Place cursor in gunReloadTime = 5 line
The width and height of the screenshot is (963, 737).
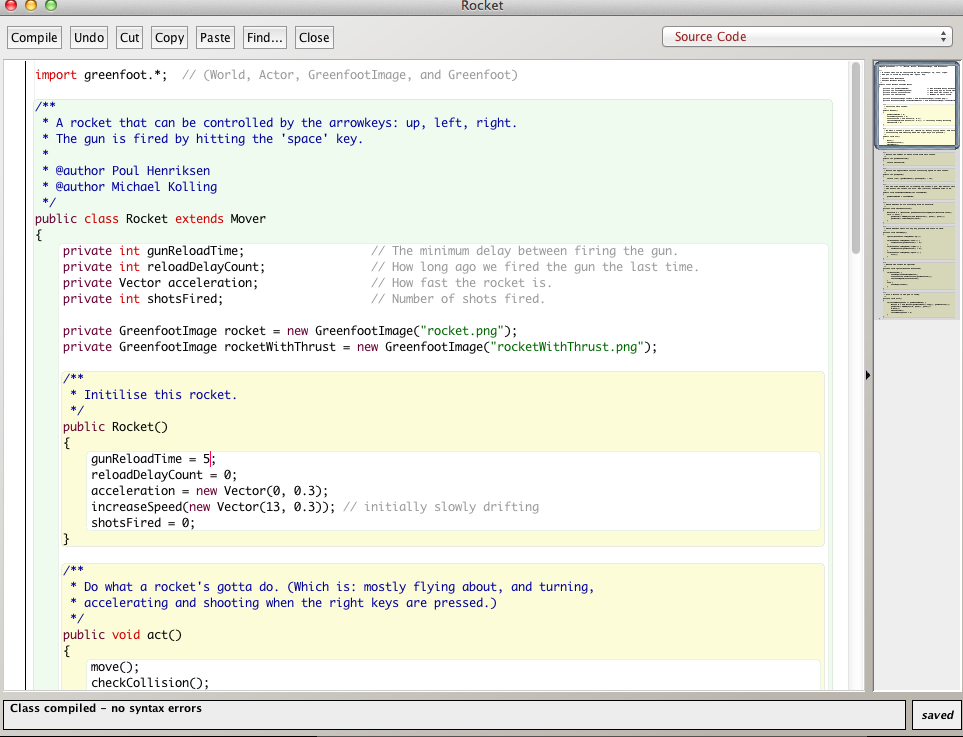(150, 459)
